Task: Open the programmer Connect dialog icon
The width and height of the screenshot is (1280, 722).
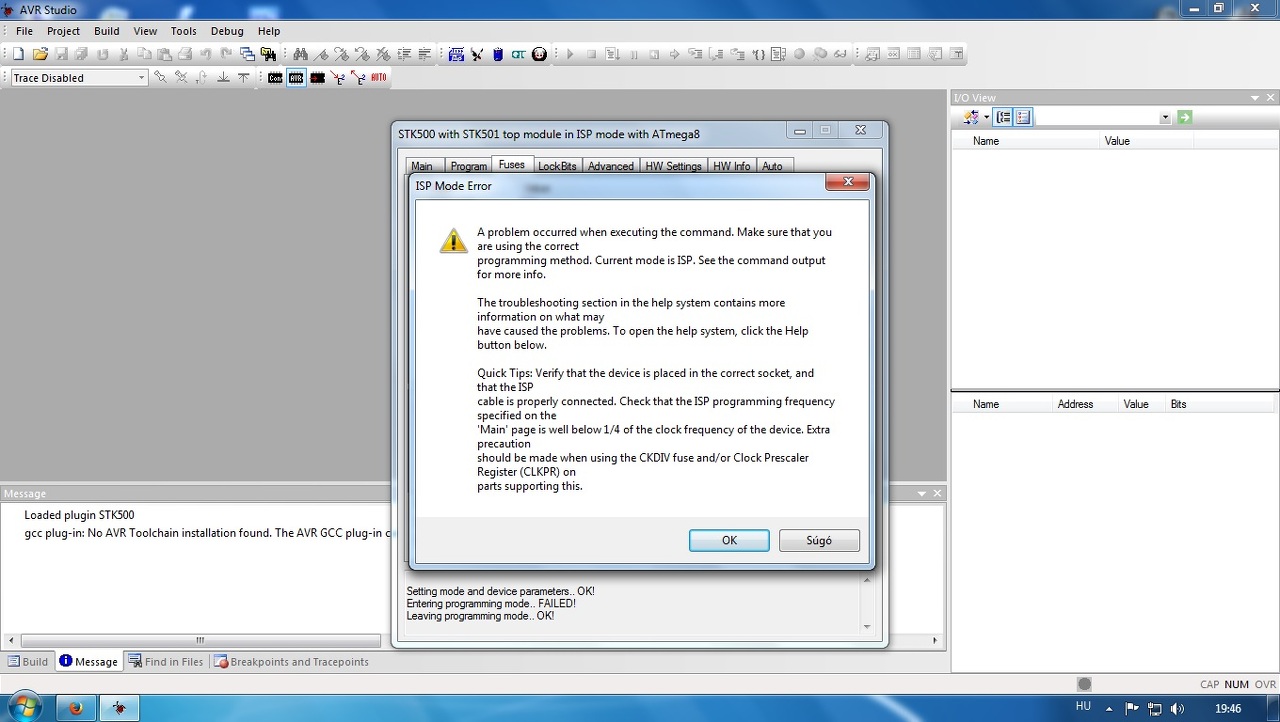Action: pyautogui.click(x=456, y=54)
